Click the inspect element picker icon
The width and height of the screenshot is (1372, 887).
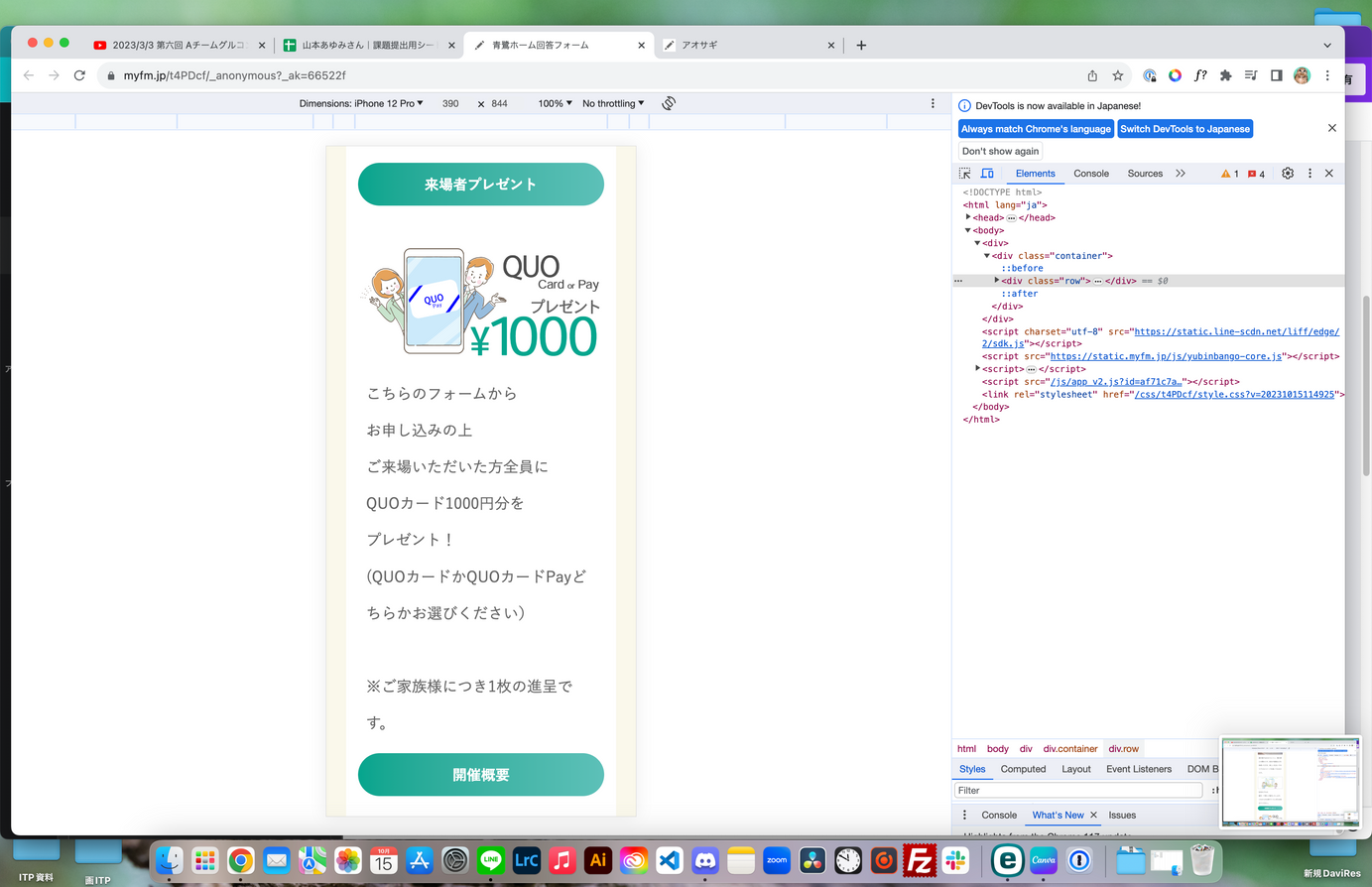click(964, 174)
